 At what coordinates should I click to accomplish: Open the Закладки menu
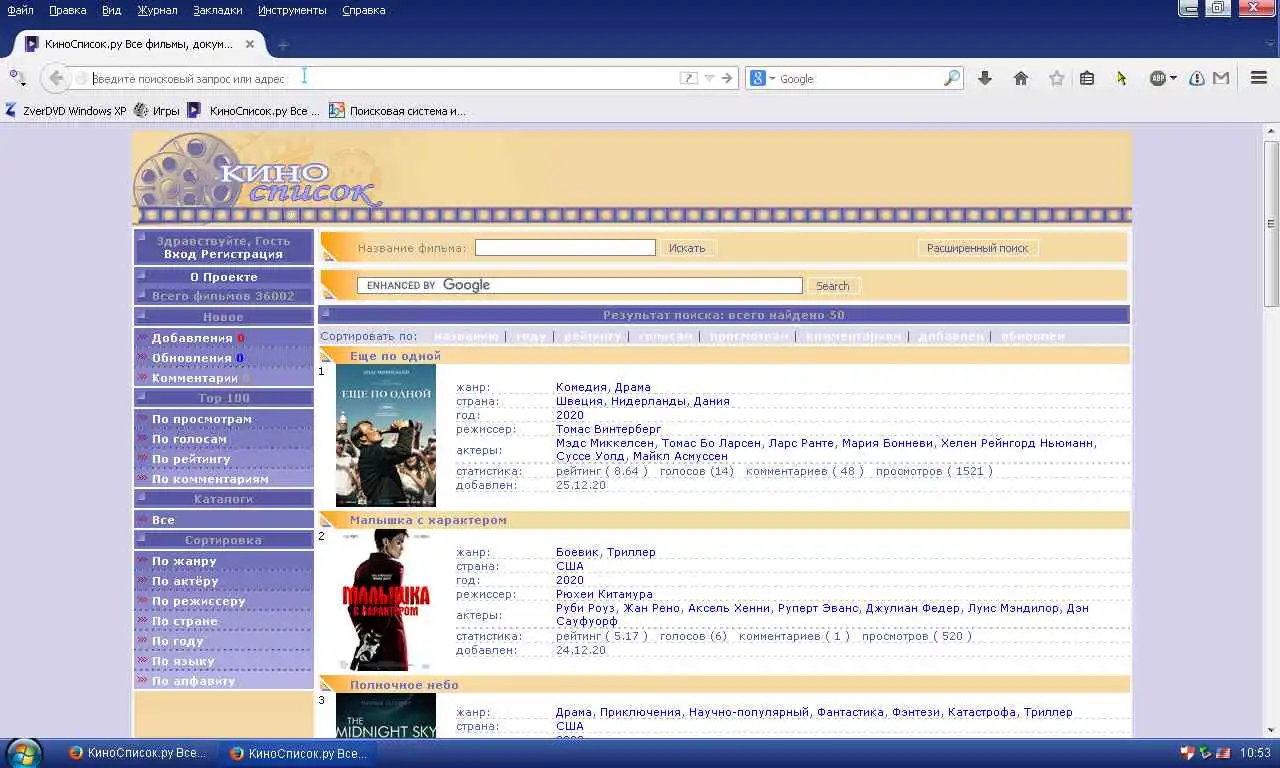217,10
